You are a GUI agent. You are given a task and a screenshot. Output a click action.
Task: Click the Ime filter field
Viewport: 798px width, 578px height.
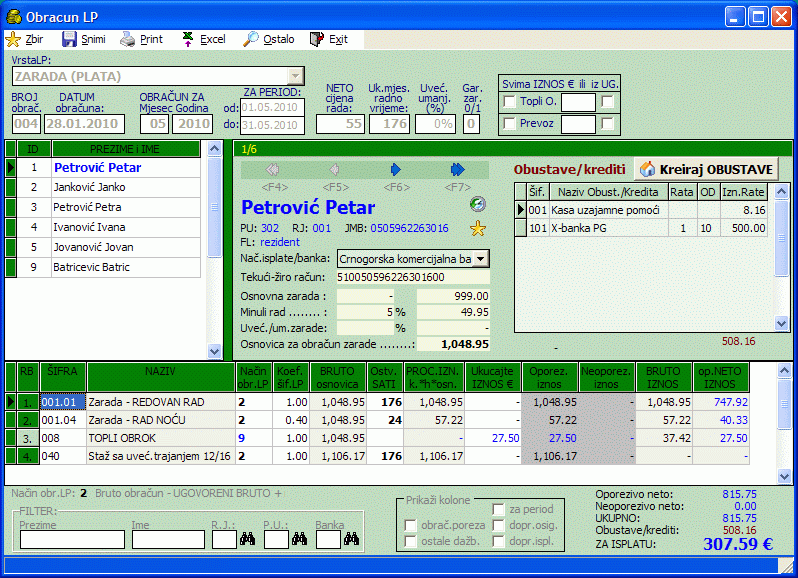[x=168, y=539]
